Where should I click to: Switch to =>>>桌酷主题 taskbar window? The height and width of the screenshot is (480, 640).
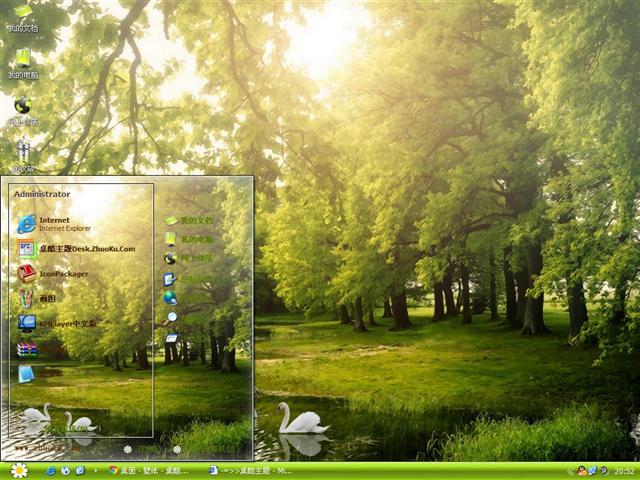250,471
